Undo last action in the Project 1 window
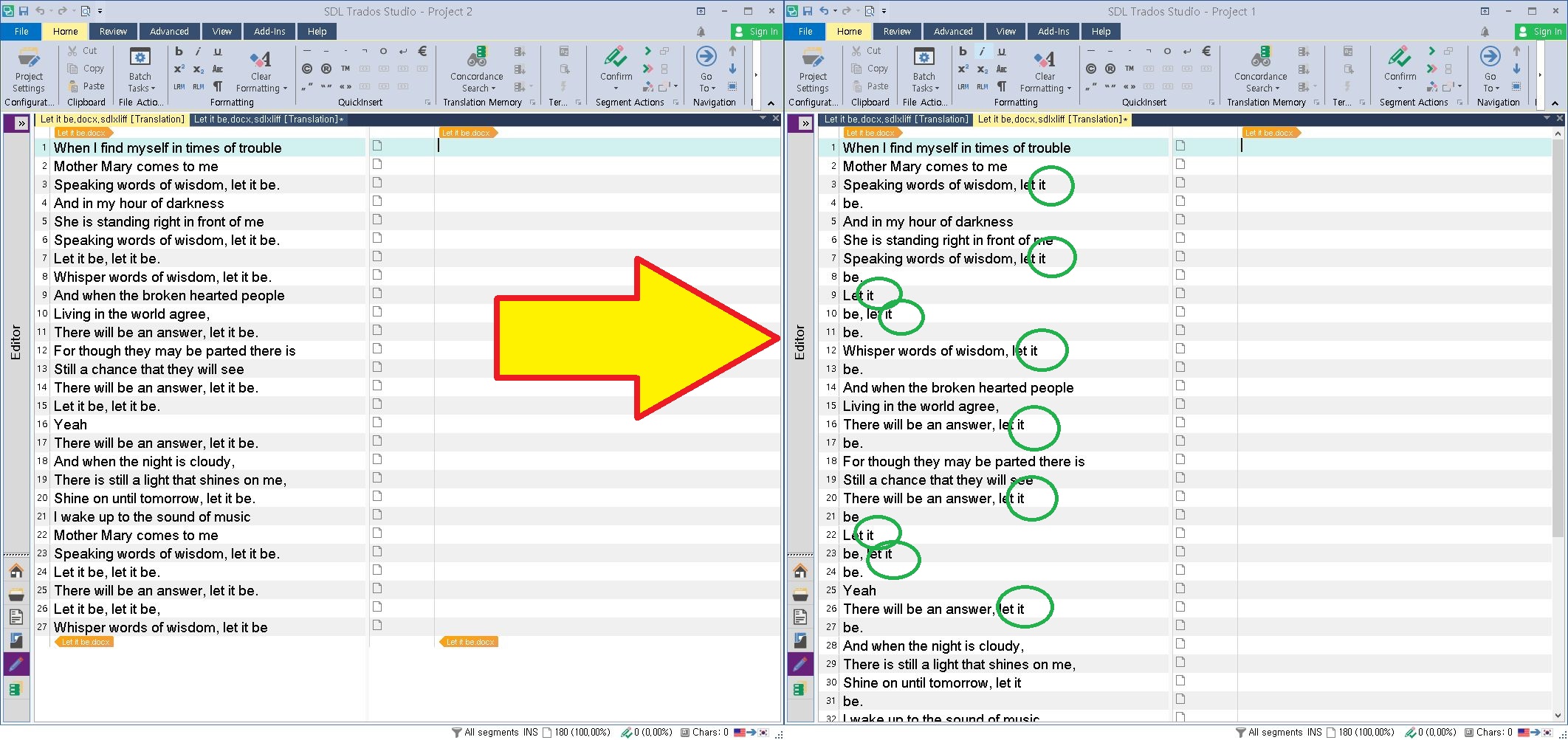The height and width of the screenshot is (740, 1568). 824,11
